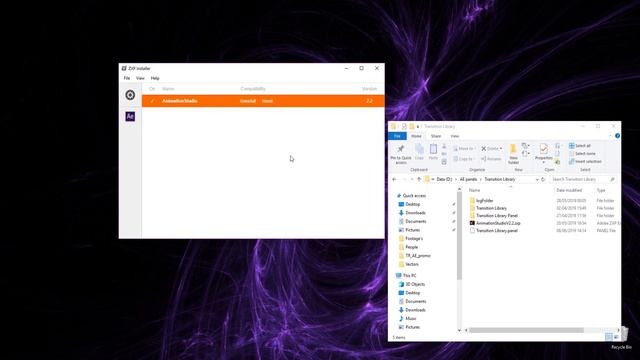The image size is (640, 360).
Task: Sort by the Date modified column header
Action: (x=569, y=190)
